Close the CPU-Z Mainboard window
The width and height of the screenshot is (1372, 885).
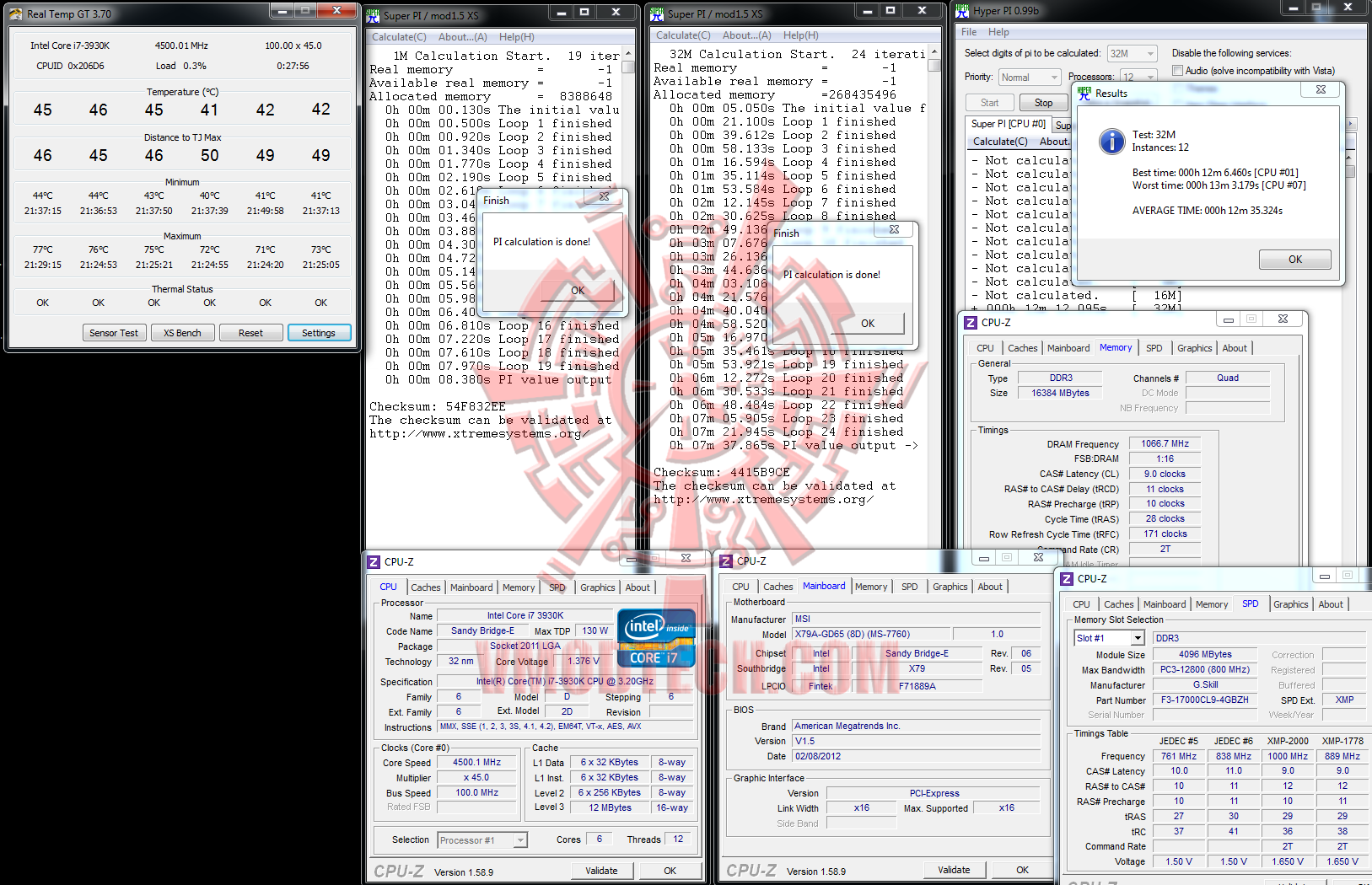pos(1038,557)
